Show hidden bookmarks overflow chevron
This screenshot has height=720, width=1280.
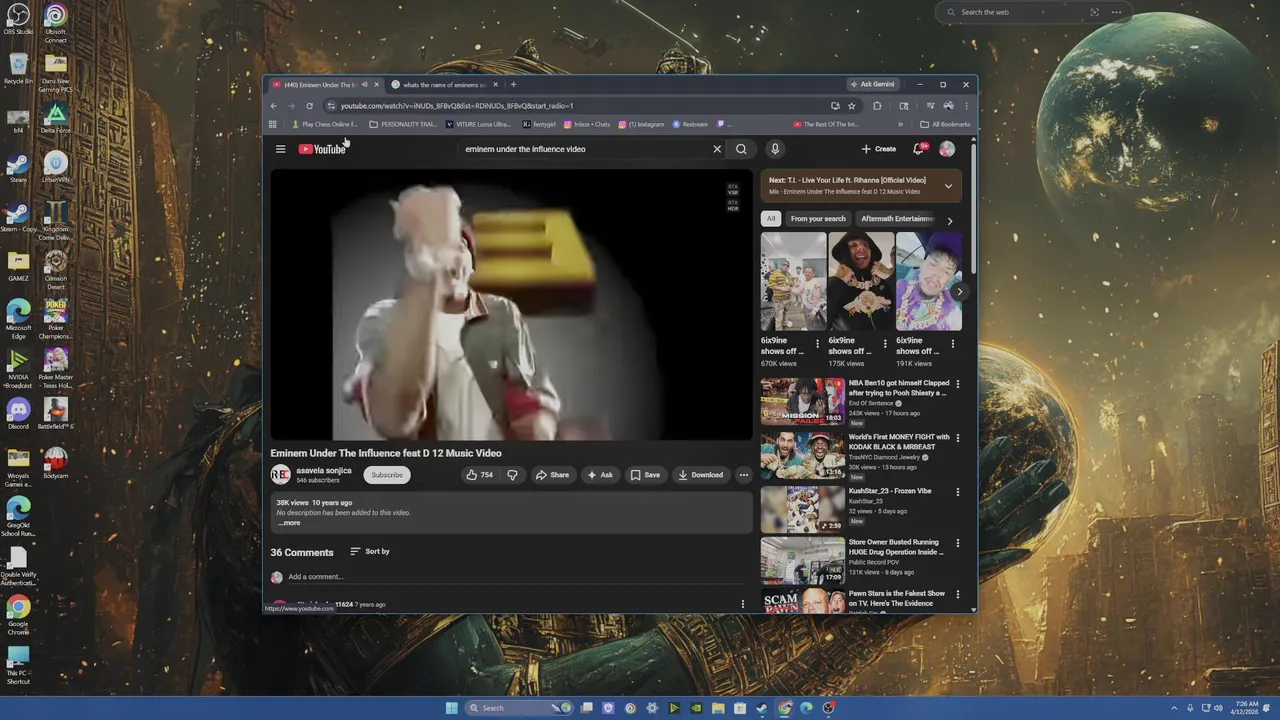(x=900, y=125)
